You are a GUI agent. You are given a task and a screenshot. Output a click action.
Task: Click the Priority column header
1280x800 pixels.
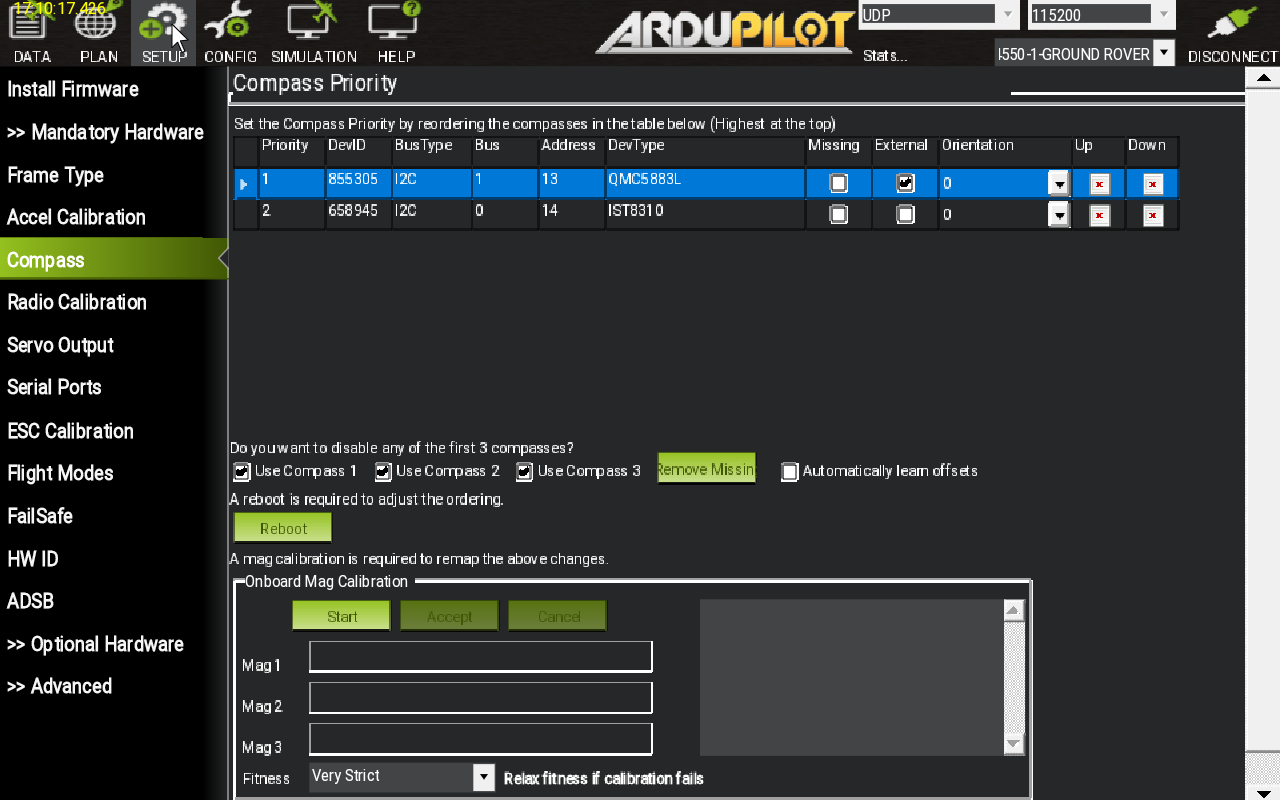[291, 152]
